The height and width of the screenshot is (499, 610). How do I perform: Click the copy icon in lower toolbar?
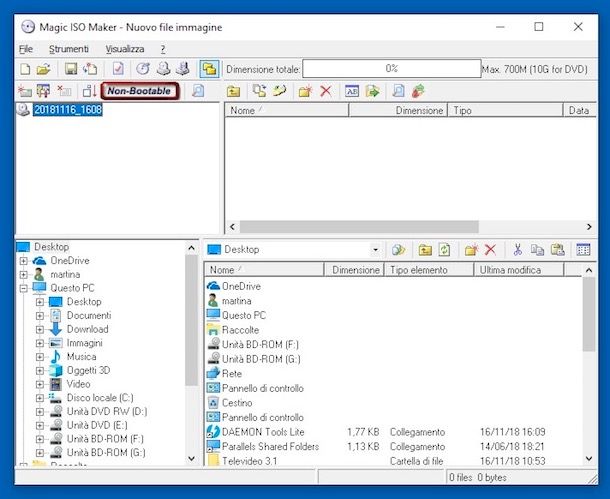coord(537,250)
